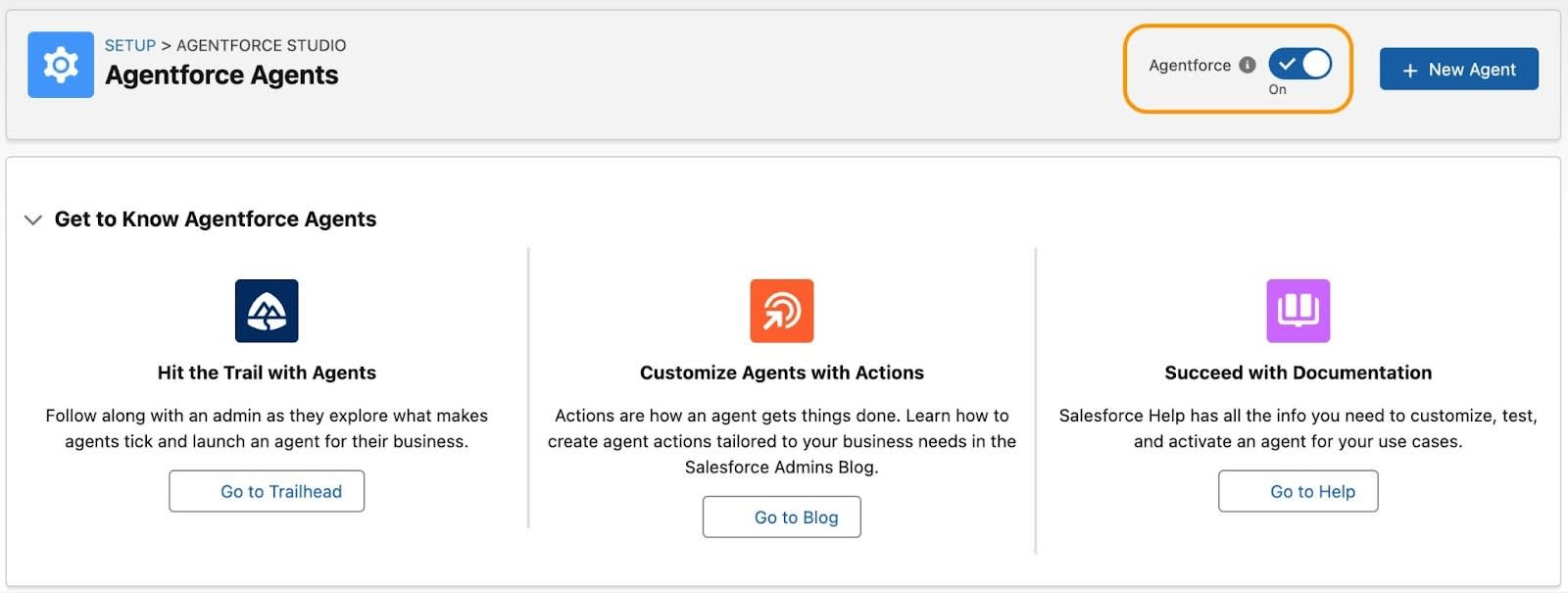Click the blue Setup gear icon
The width and height of the screenshot is (1568, 593).
pos(60,65)
